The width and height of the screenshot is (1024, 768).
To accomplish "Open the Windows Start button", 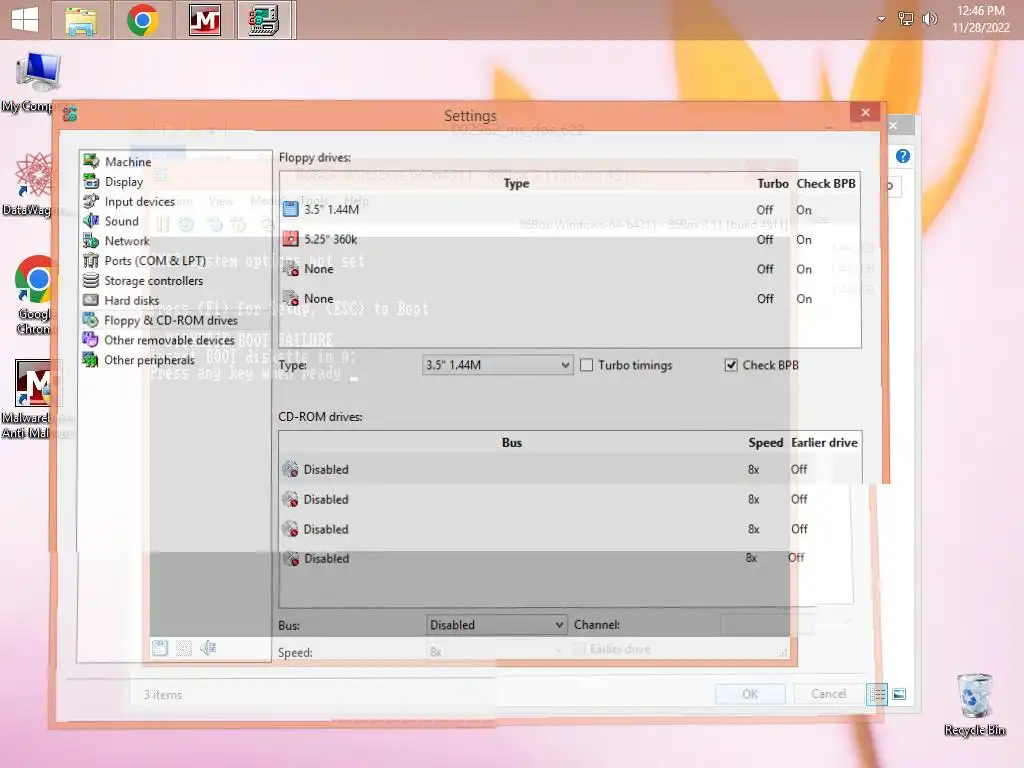I will [x=25, y=19].
